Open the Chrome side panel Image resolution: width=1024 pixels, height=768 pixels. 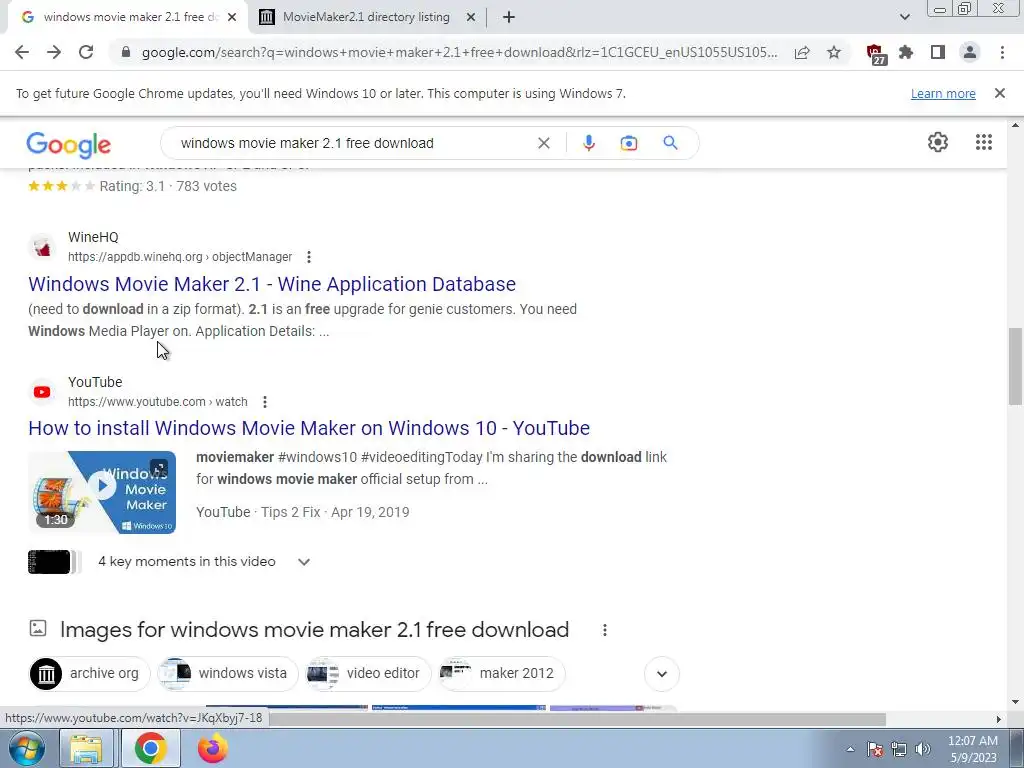pos(938,52)
